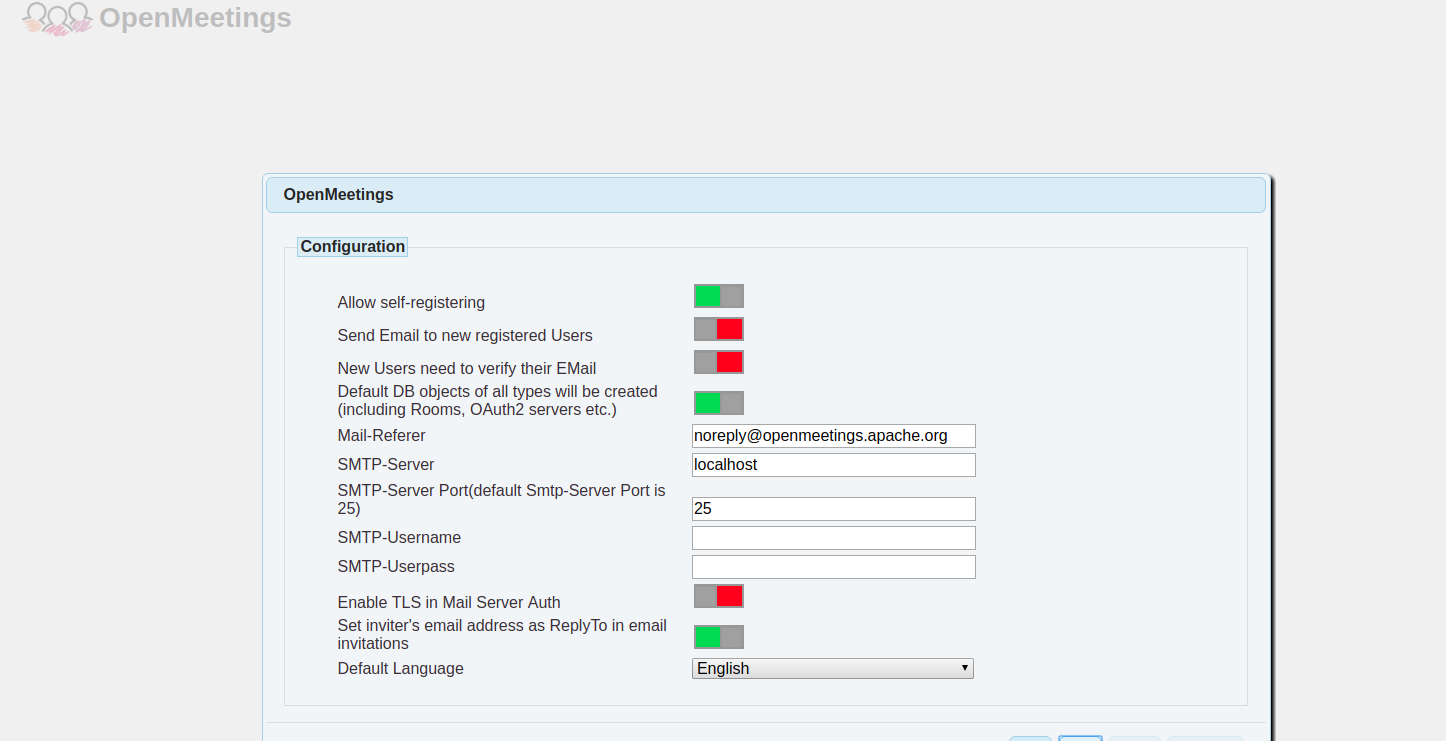Click the "Default Language" label

(401, 668)
